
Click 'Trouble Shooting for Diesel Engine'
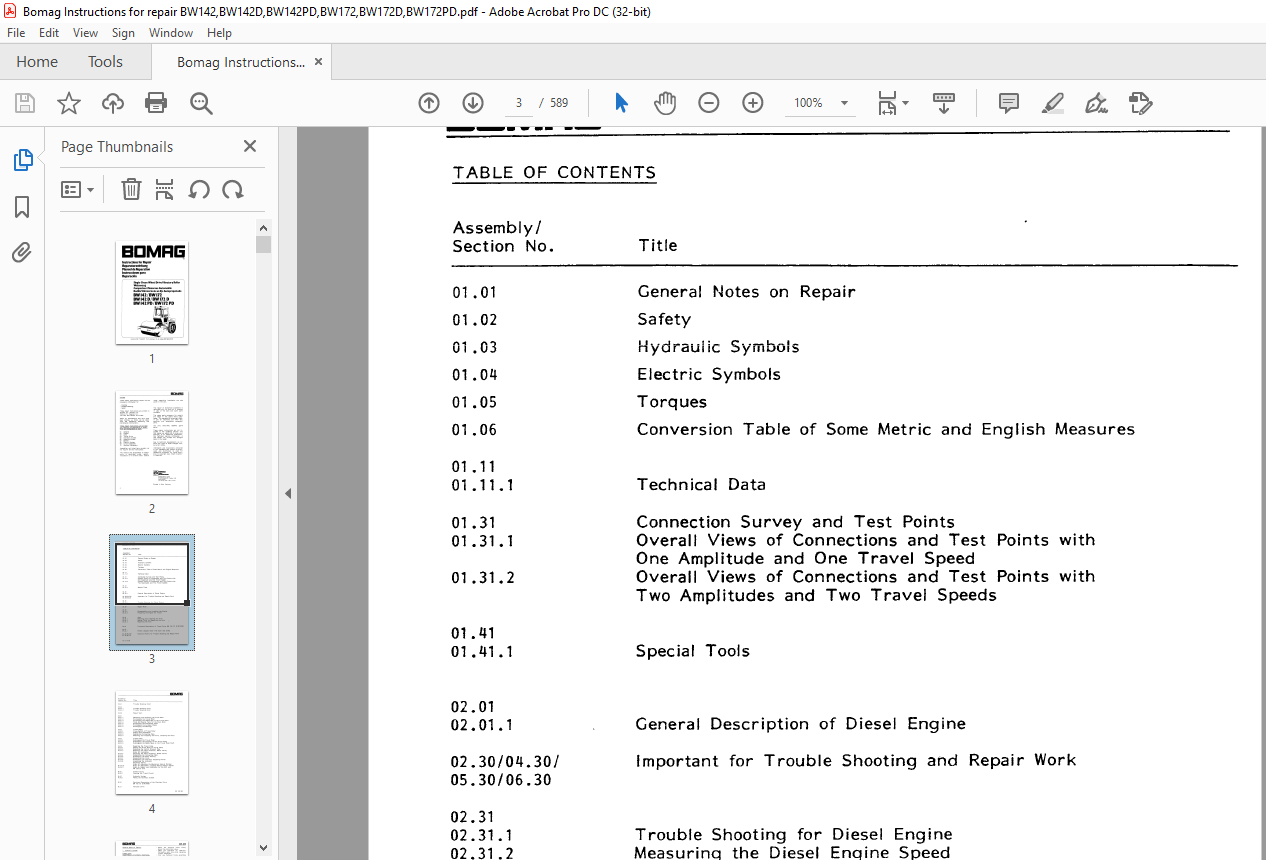coord(794,834)
